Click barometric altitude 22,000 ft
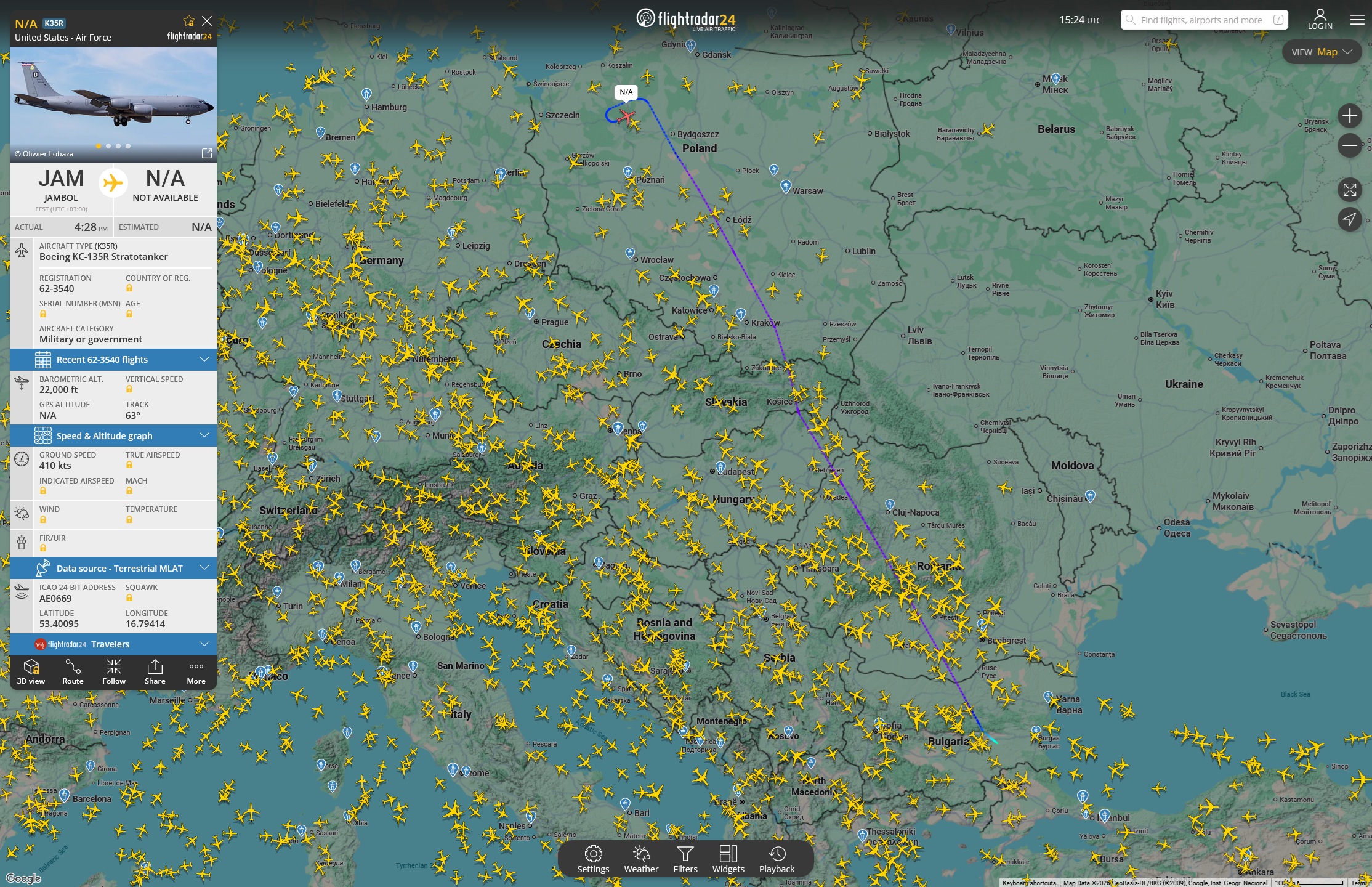The width and height of the screenshot is (1372, 887). click(x=59, y=390)
